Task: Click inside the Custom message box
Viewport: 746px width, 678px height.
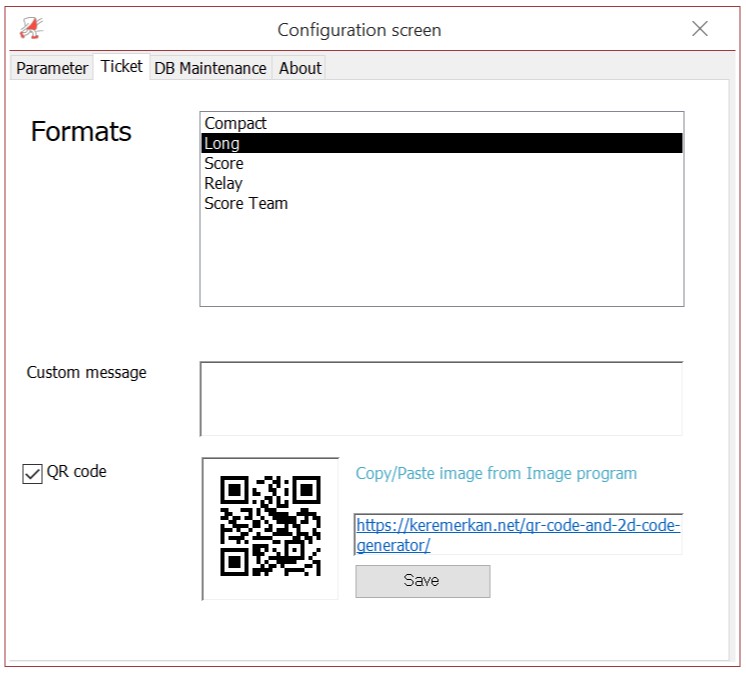Action: tap(442, 399)
